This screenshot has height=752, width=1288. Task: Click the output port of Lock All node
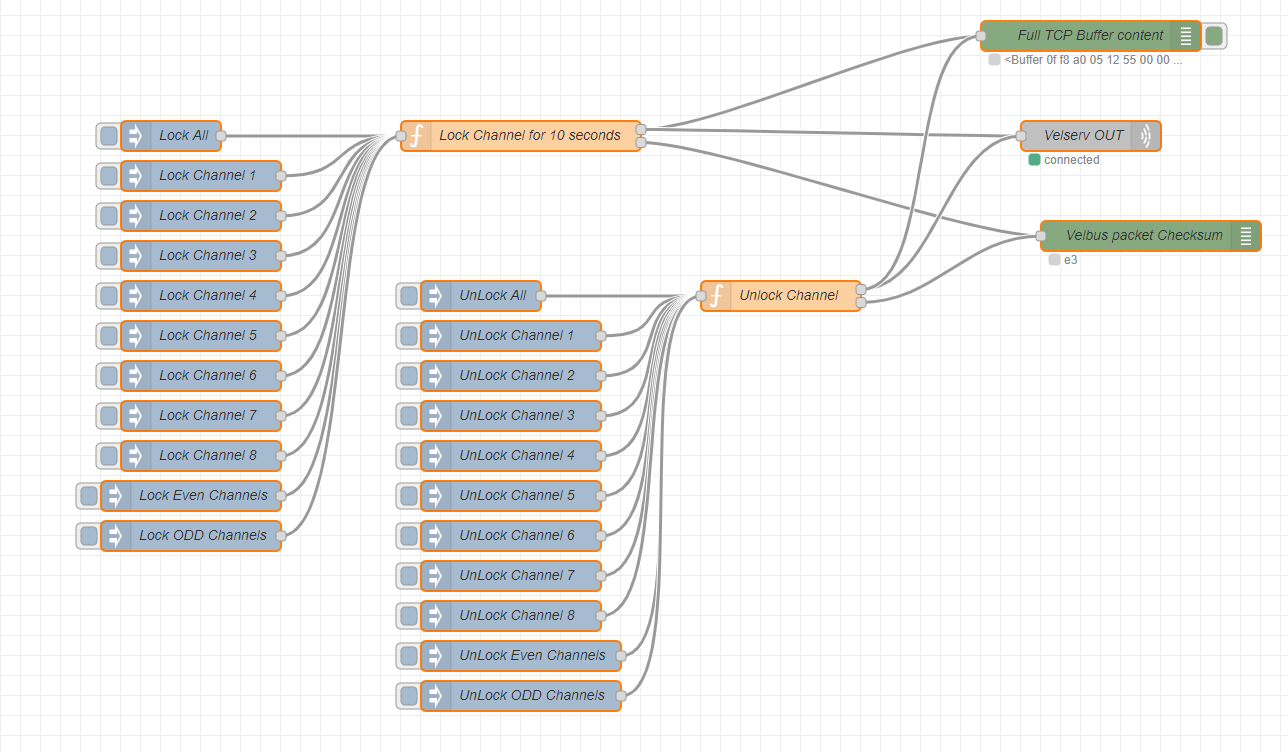coord(221,136)
